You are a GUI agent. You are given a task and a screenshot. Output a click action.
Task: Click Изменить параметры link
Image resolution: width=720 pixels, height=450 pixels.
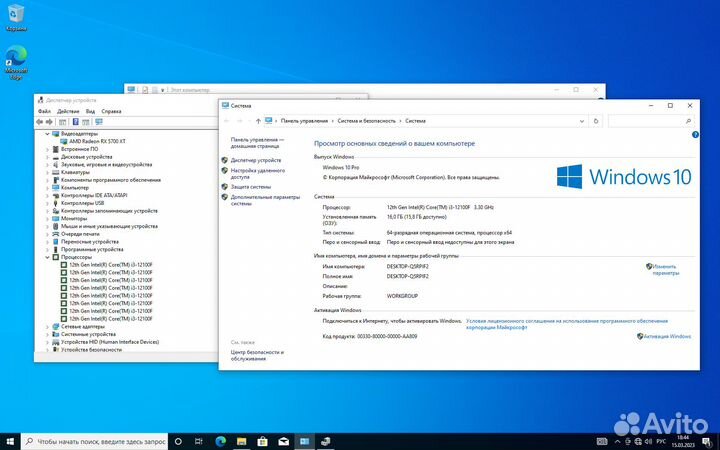(x=665, y=270)
